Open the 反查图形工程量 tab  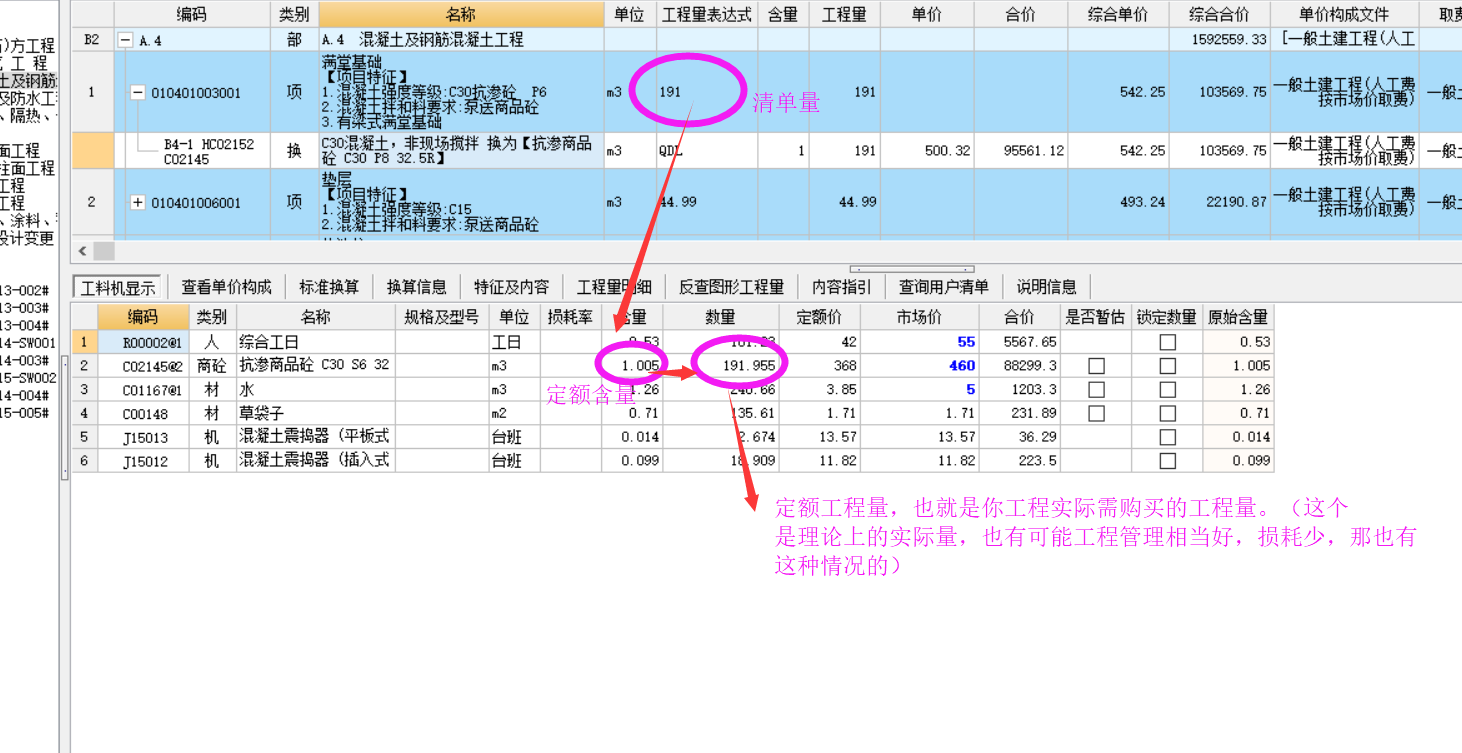731,287
